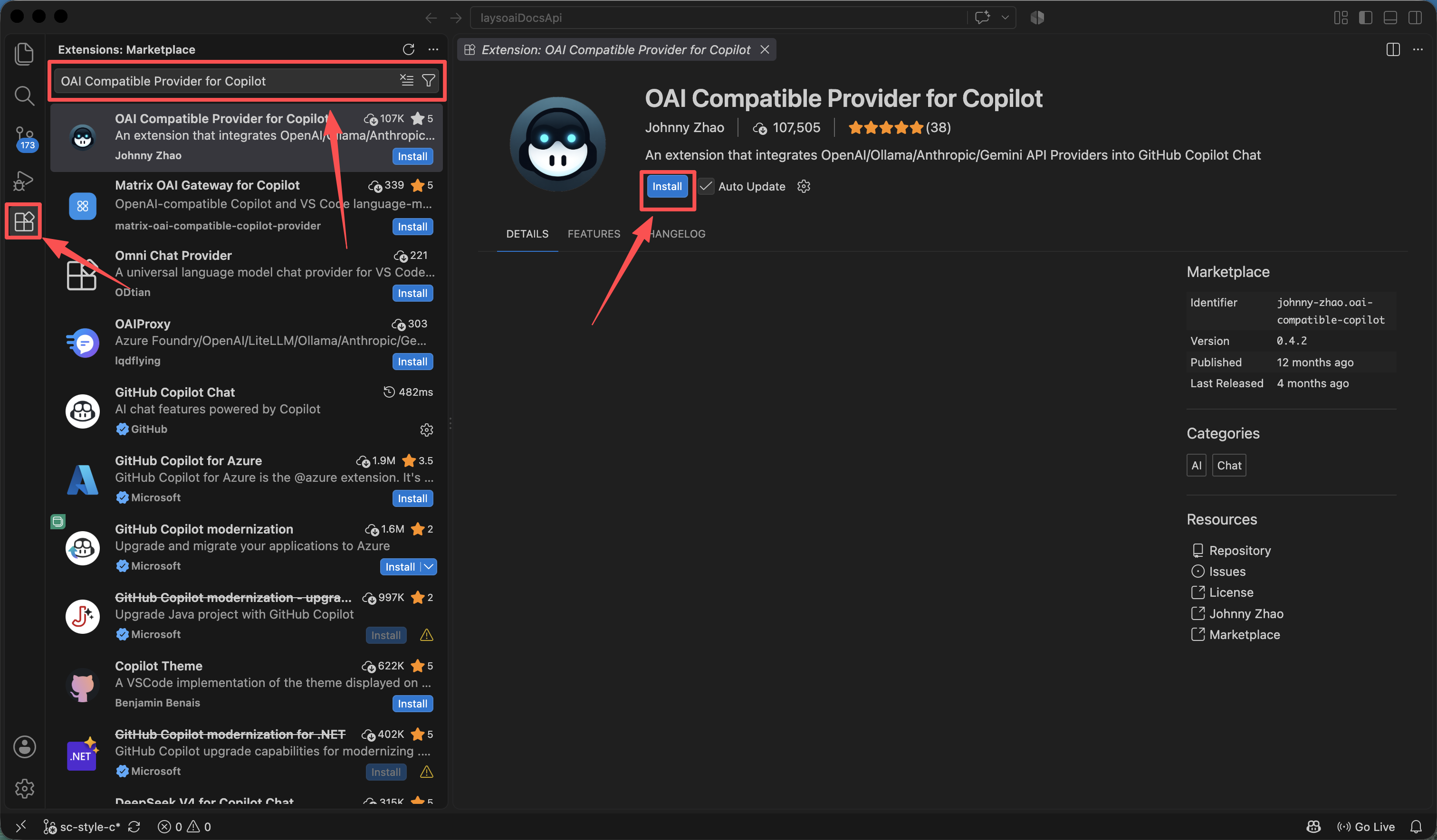The width and height of the screenshot is (1437, 840).
Task: Close the OAI Compatible Provider extension tab
Action: click(765, 49)
